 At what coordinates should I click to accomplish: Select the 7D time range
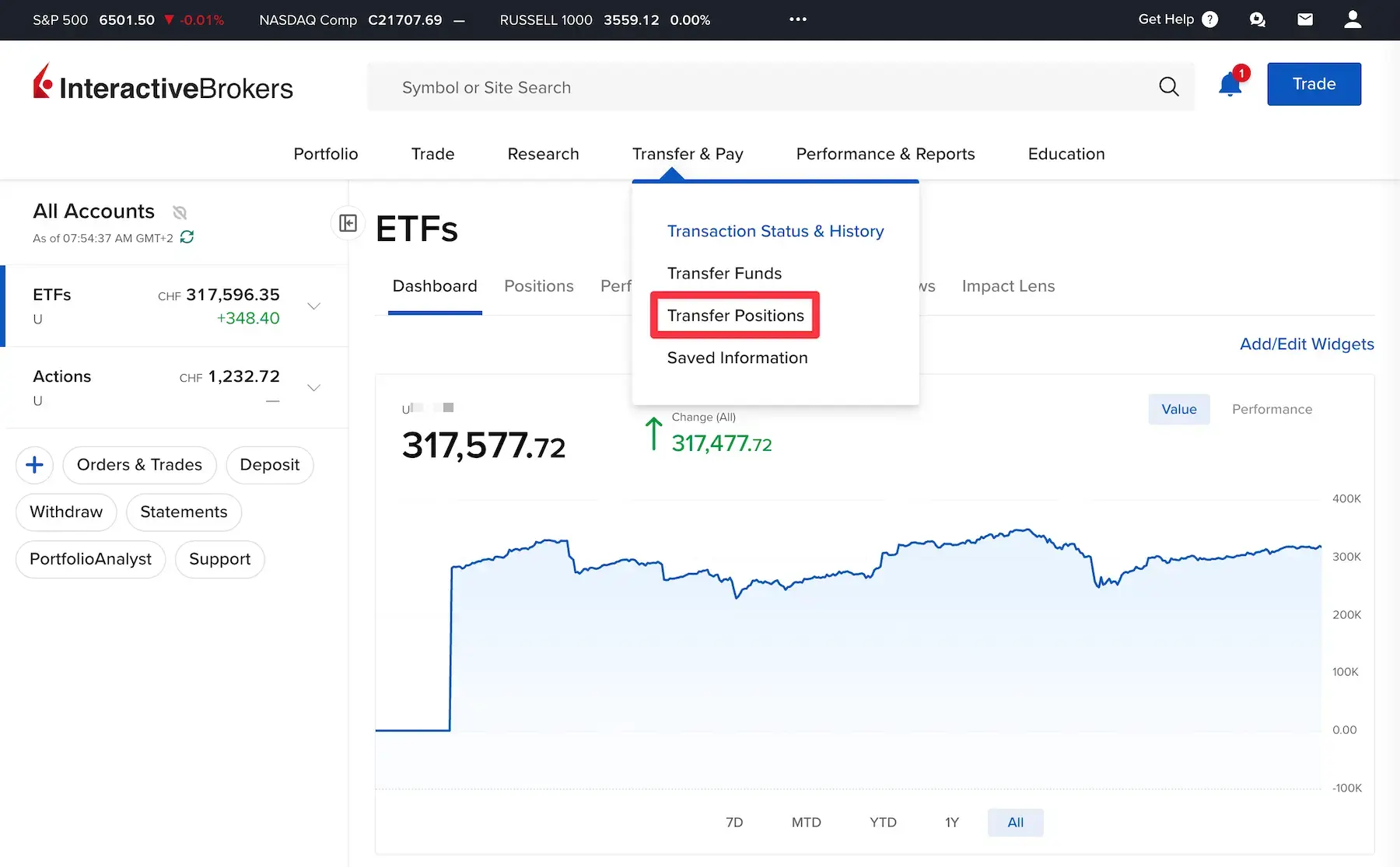734,823
